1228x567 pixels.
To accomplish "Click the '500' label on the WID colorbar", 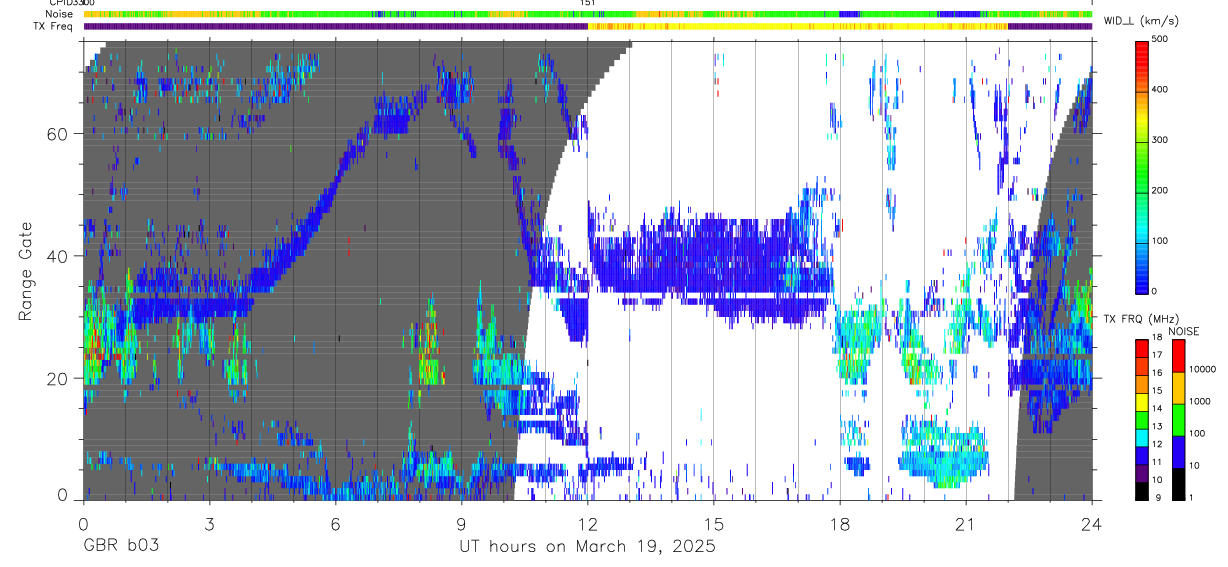I will 1160,39.
